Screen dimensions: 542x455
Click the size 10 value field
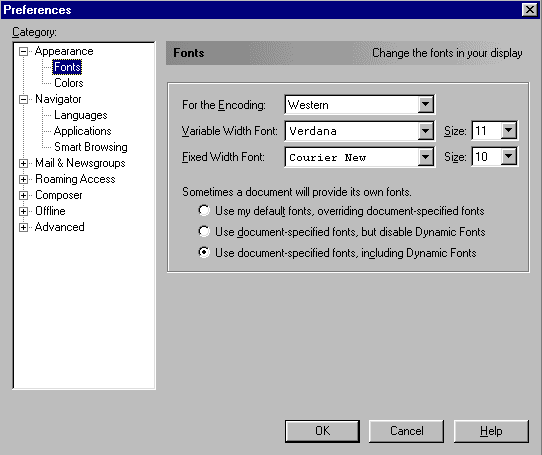487,156
